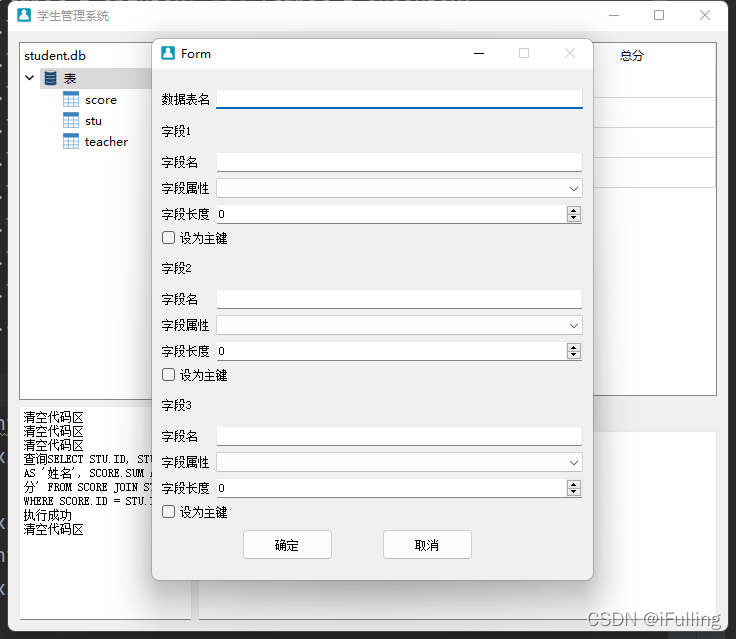This screenshot has height=639, width=736.
Task: Focus the 字段1 字段名 input
Action: tap(399, 162)
